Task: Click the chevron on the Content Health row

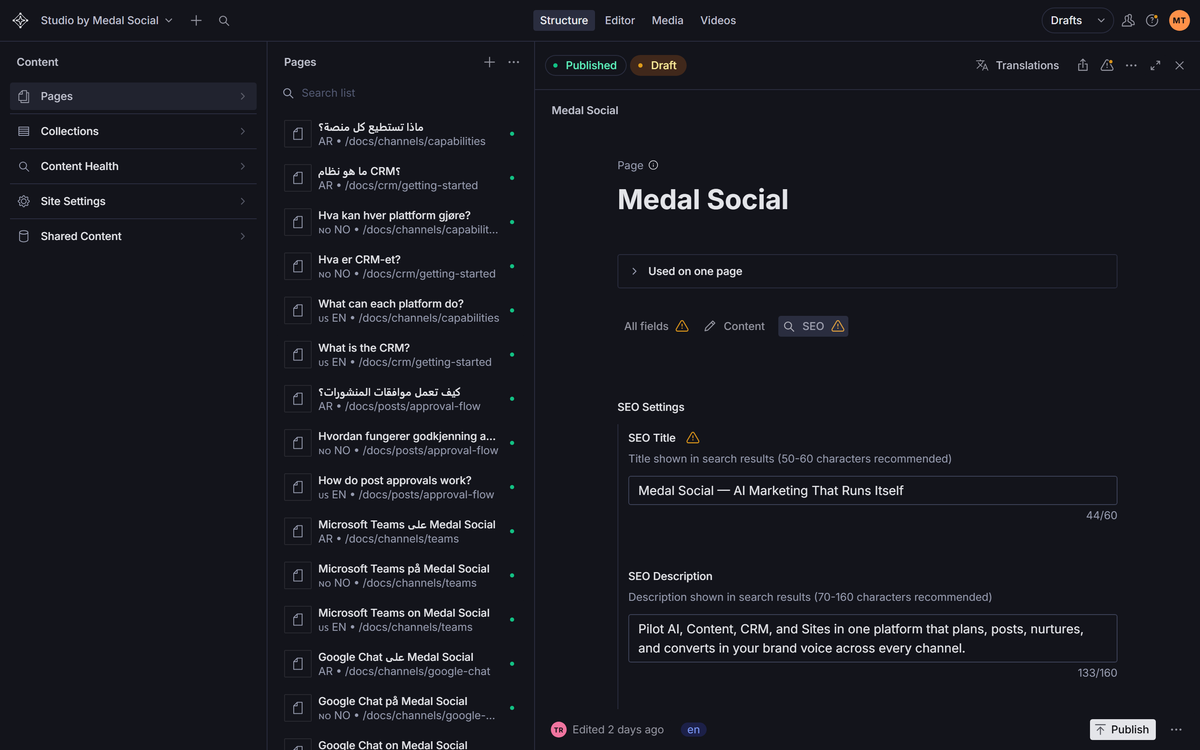Action: [242, 166]
